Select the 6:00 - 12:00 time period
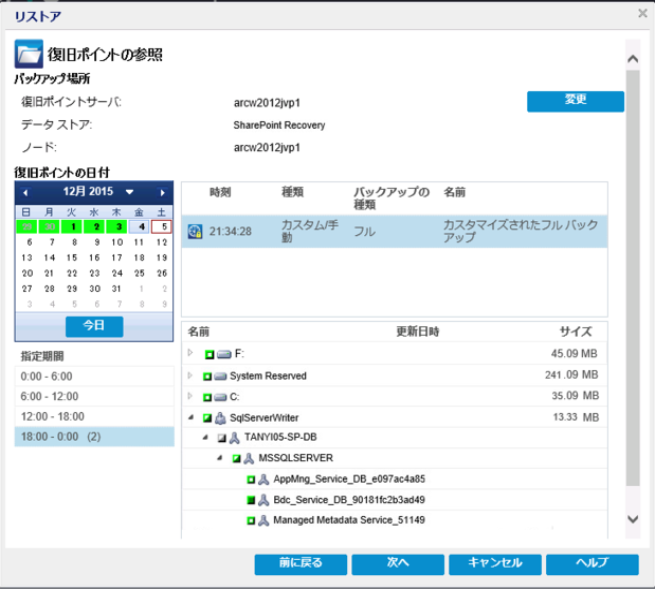The height and width of the screenshot is (589, 655). 94,396
